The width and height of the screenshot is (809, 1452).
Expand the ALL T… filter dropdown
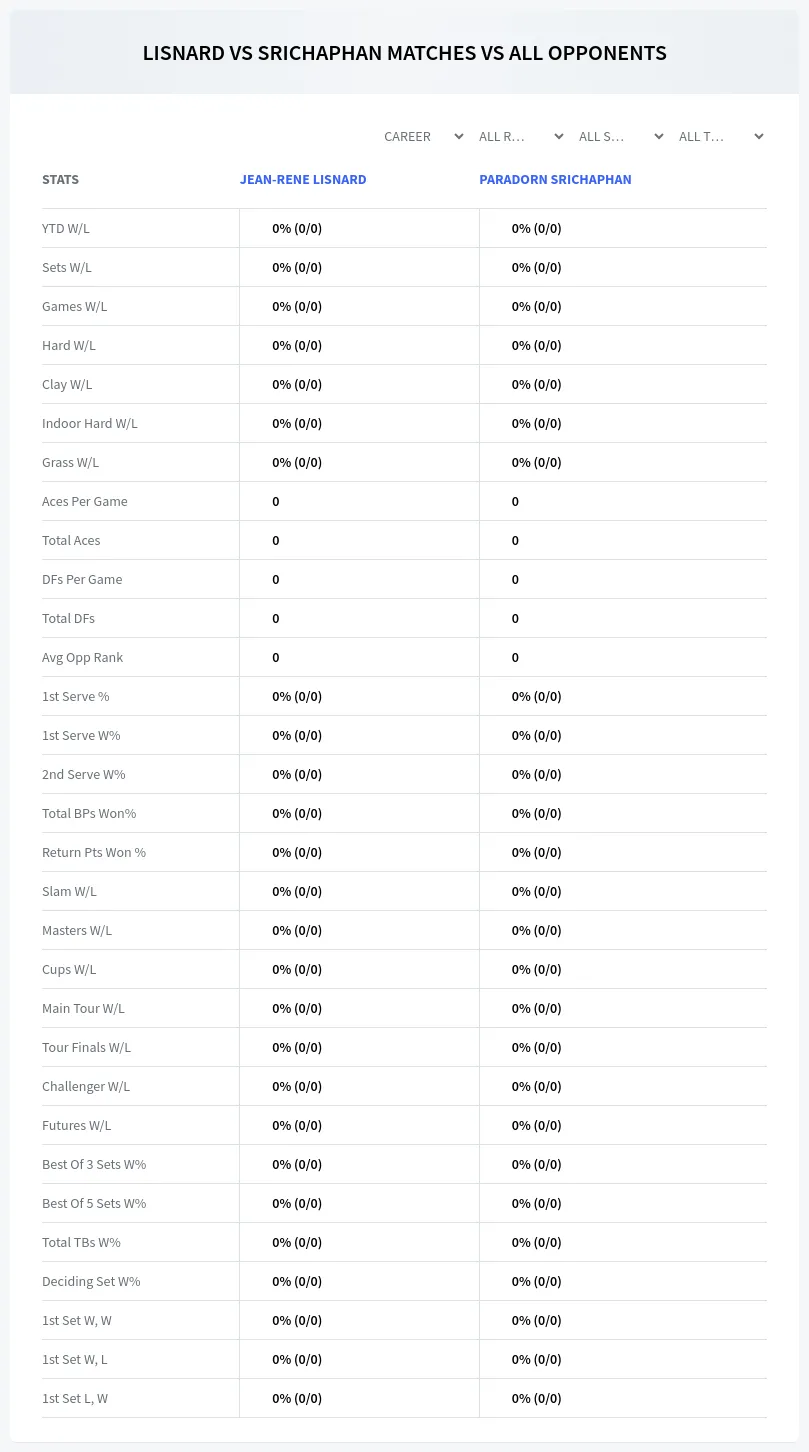click(x=720, y=136)
